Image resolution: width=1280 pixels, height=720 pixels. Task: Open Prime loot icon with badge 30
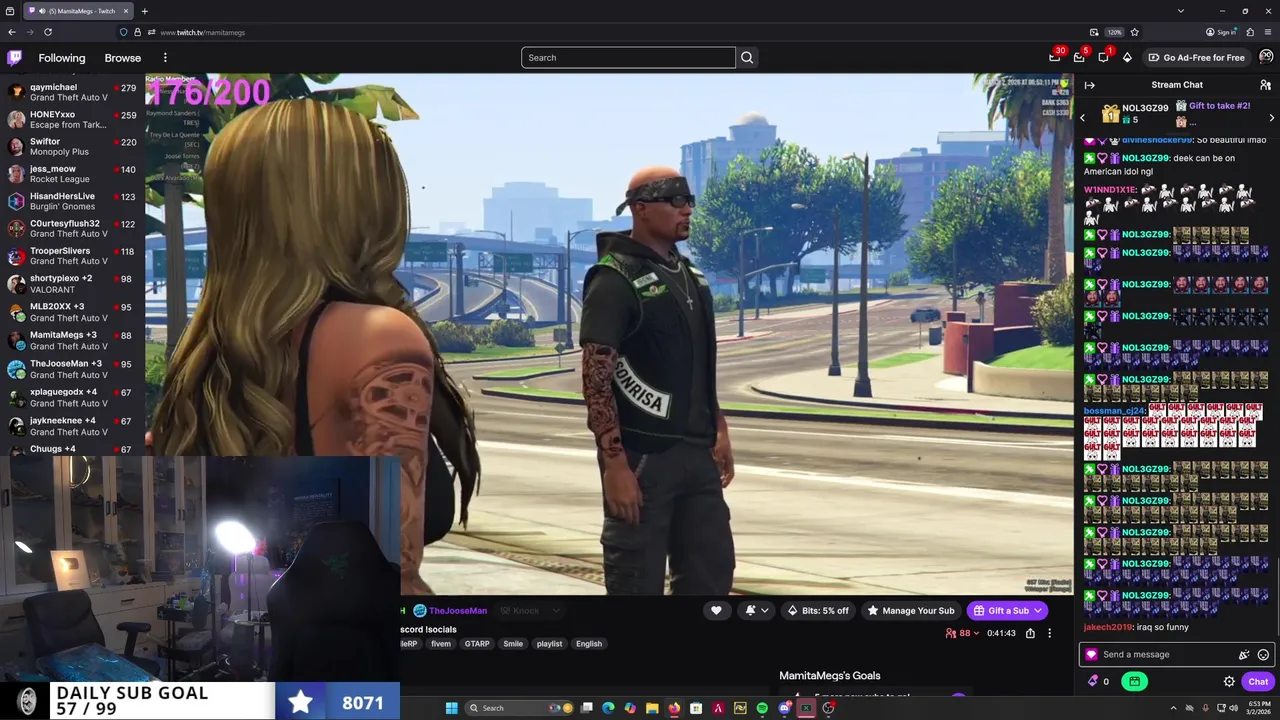coord(1055,57)
